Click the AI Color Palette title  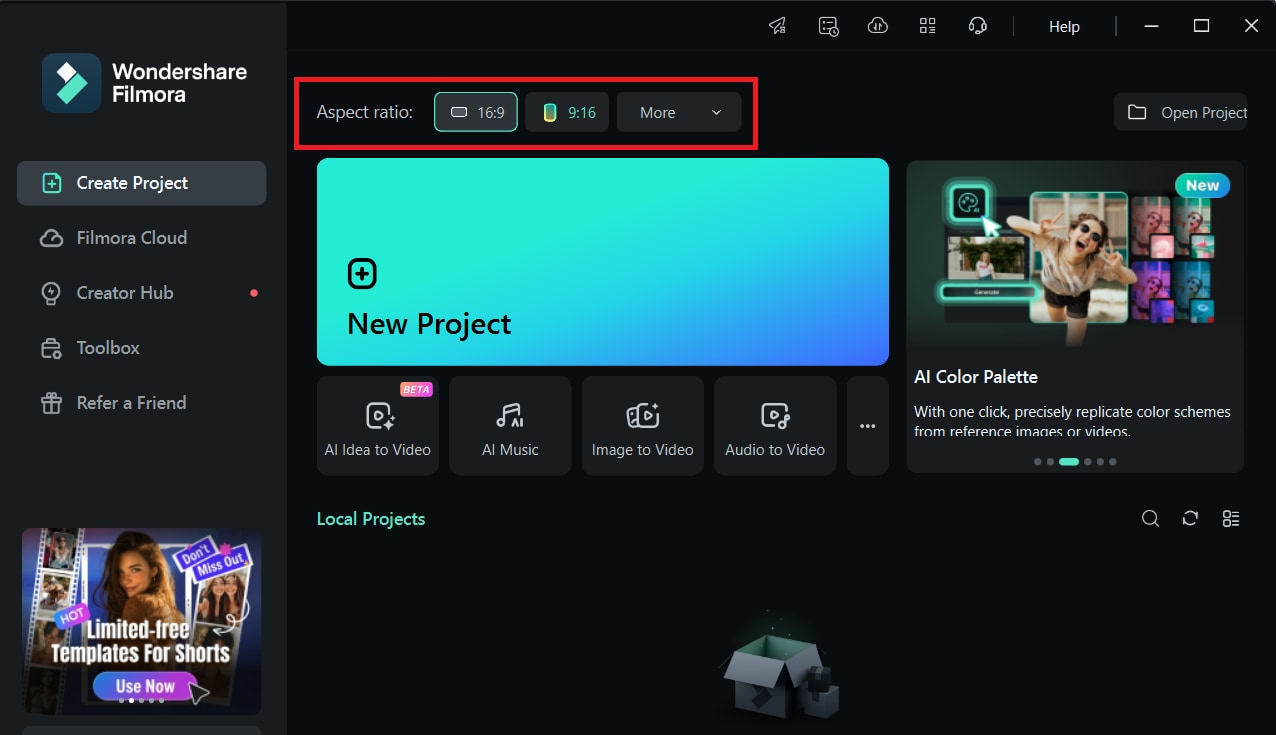tap(976, 377)
